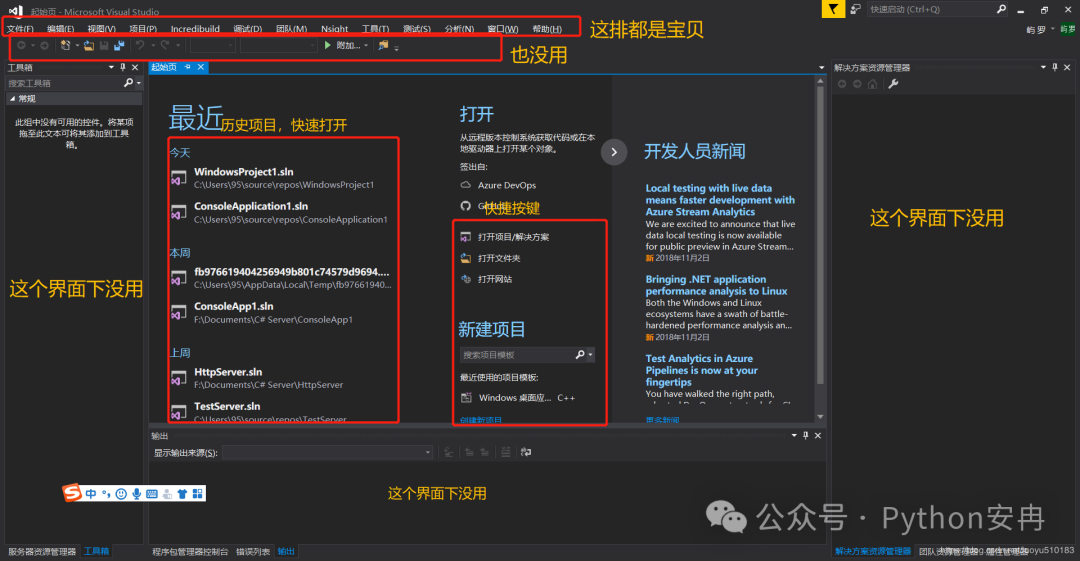This screenshot has height=561, width=1080.
Task: Open recent solution WindowsProject1.sln
Action: click(244, 172)
